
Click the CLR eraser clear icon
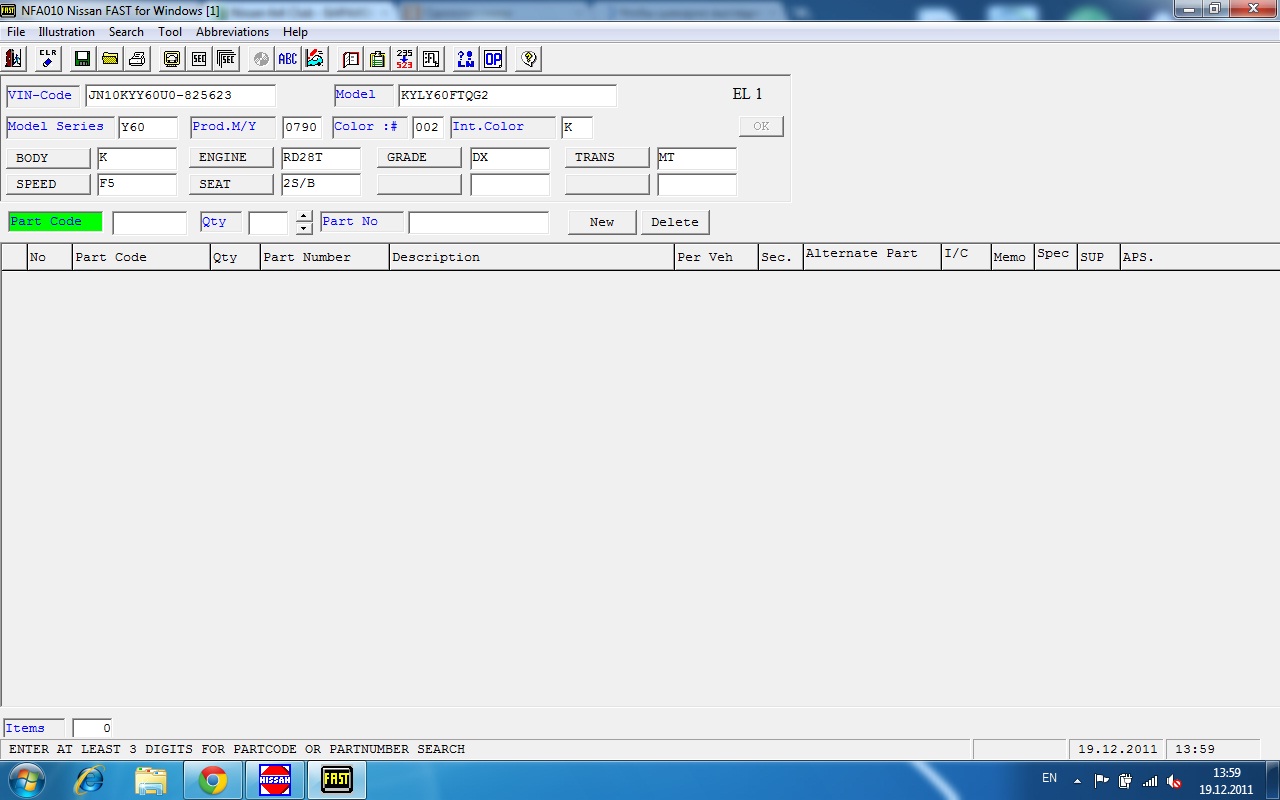tap(47, 59)
